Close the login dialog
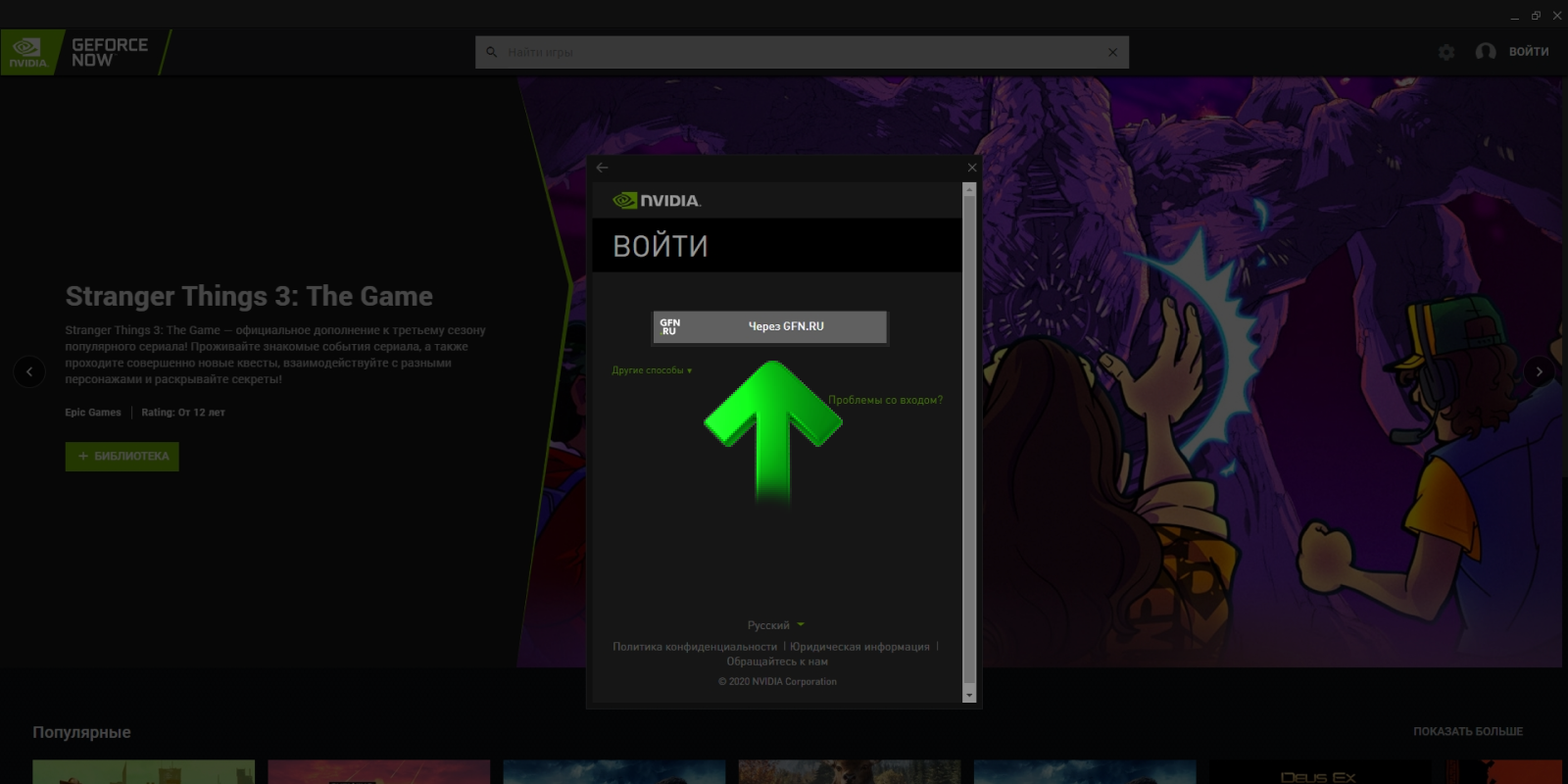 pyautogui.click(x=971, y=168)
